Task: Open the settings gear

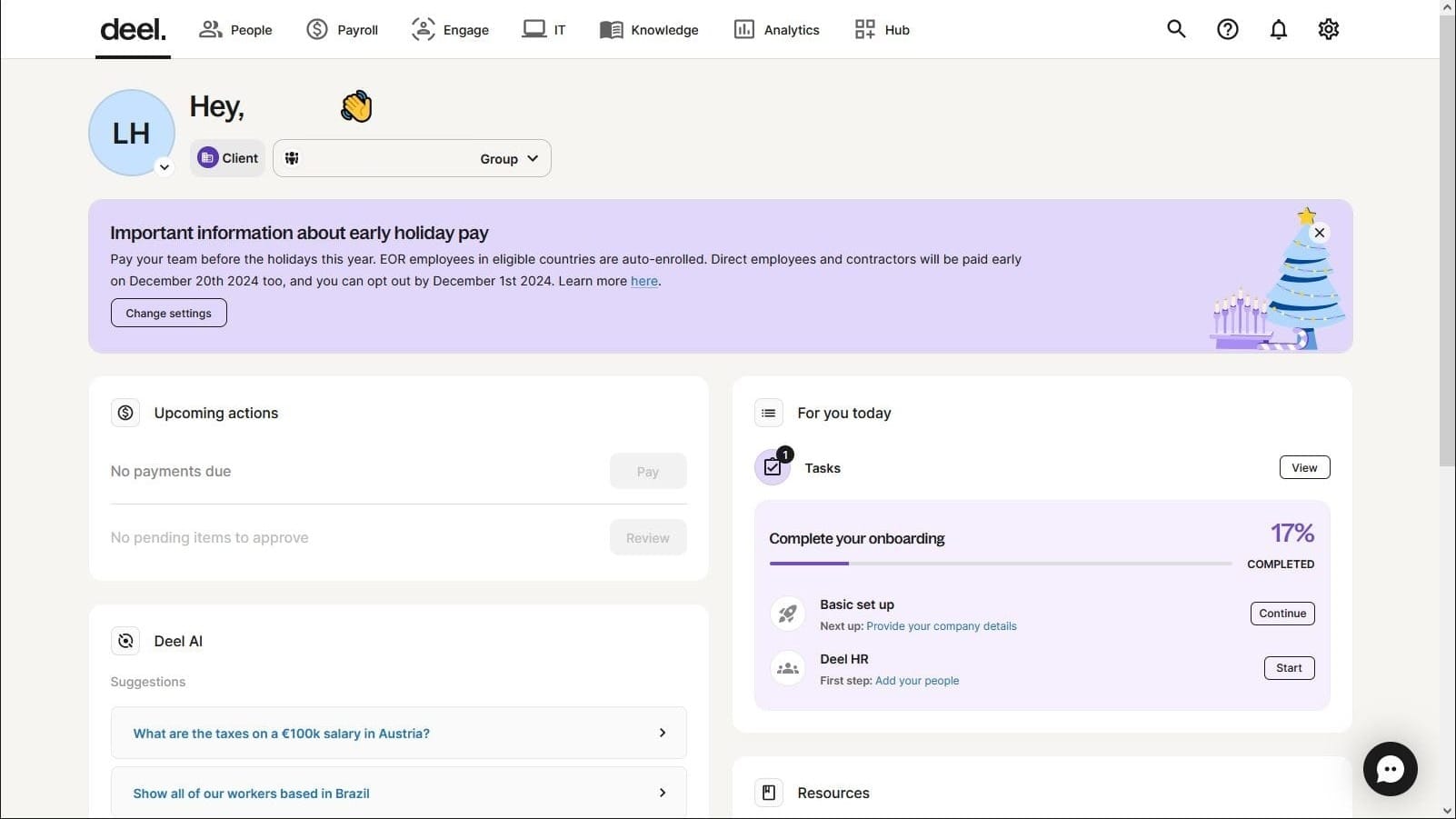Action: [x=1328, y=29]
